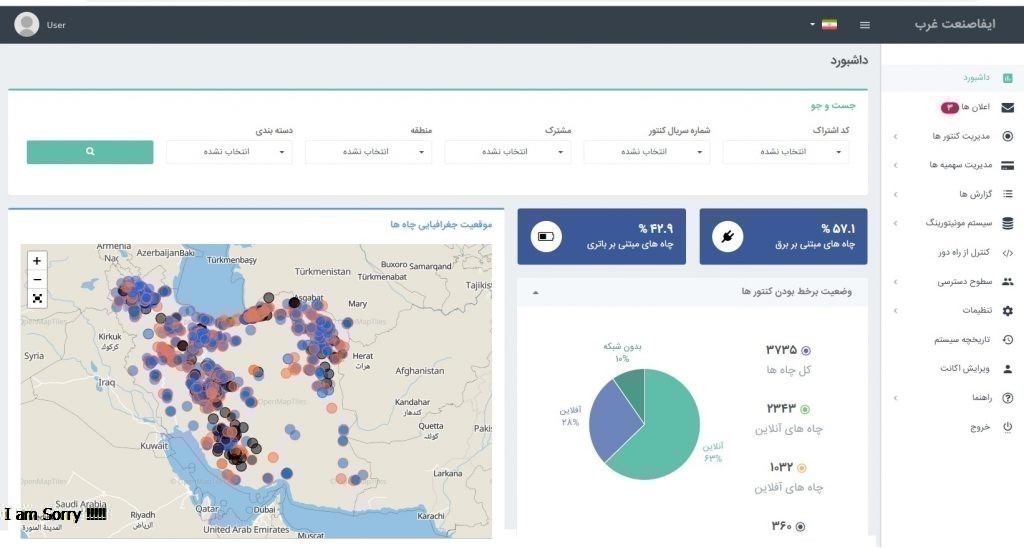Viewport: 1024px width, 548px height.
Task: Click the black well marker near Ashgabat
Action: [295, 302]
